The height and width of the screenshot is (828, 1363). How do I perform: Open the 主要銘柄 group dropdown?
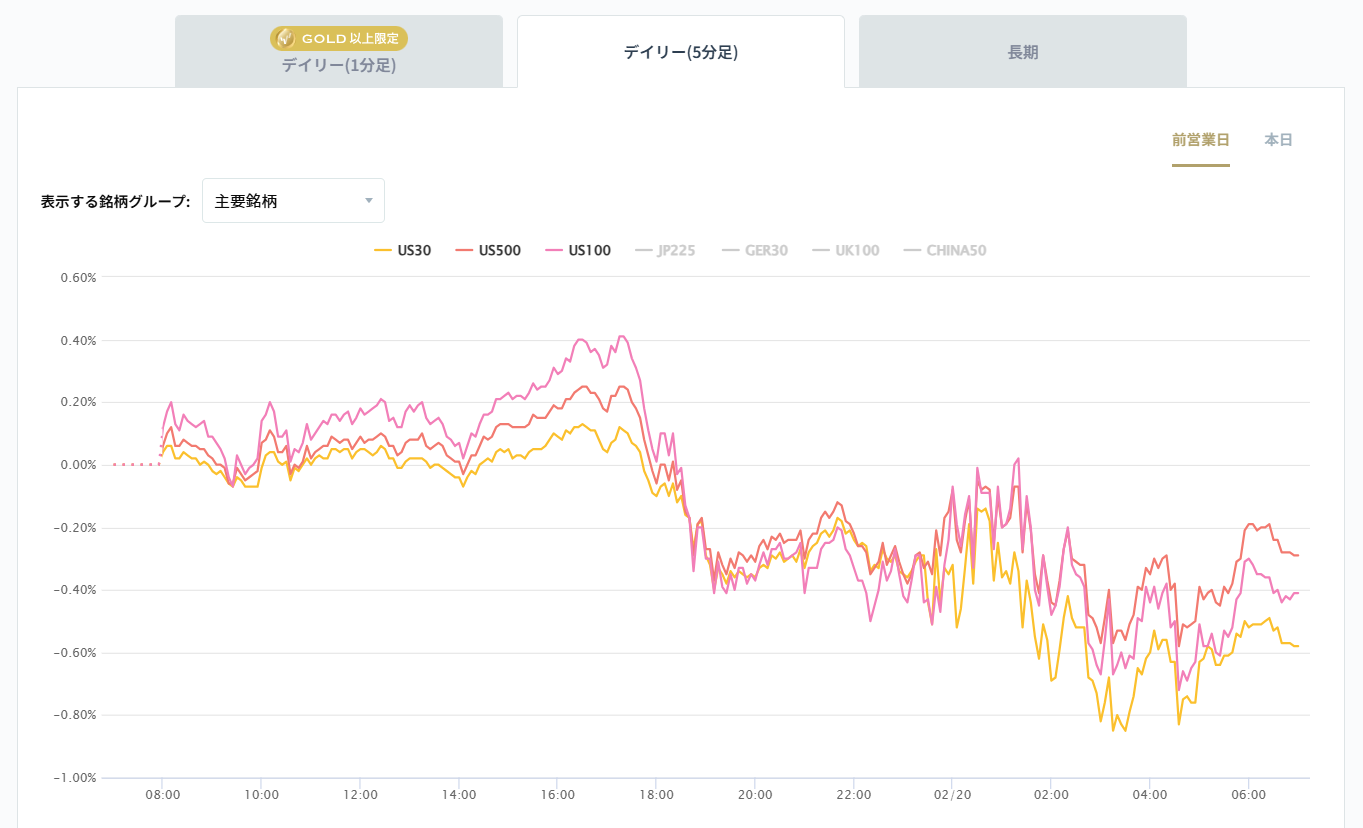pyautogui.click(x=293, y=201)
